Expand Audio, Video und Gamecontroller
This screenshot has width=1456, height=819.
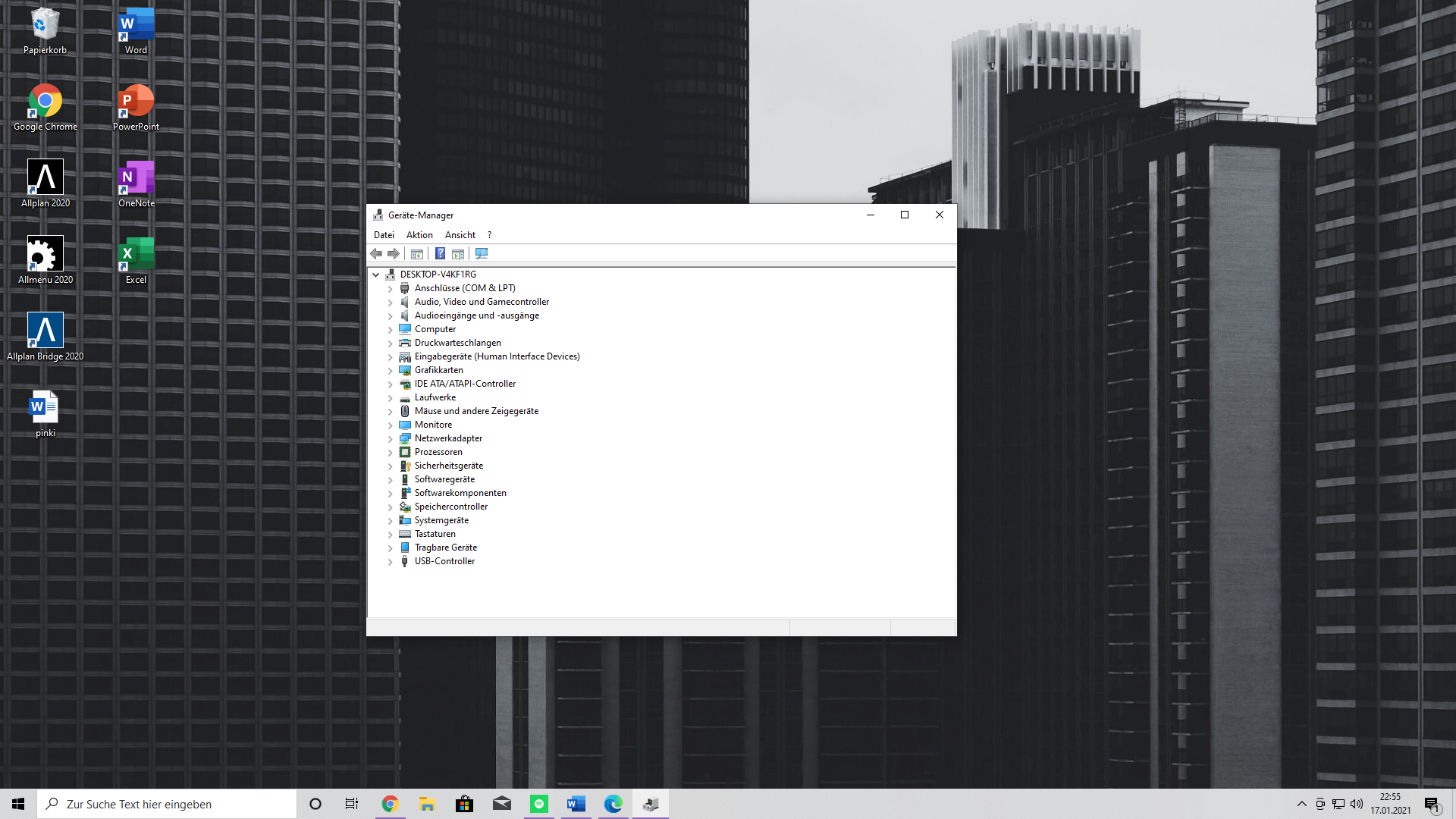(x=391, y=303)
